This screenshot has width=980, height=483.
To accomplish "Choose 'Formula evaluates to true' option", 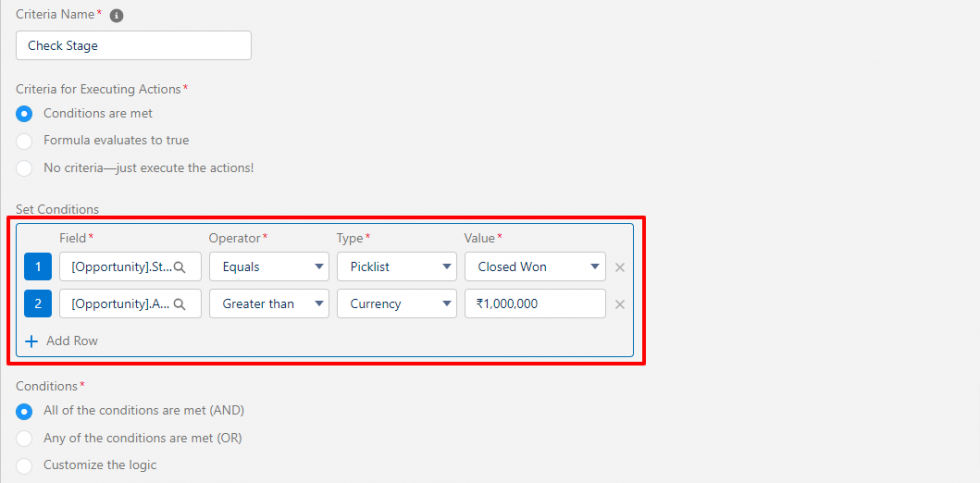I will coord(25,141).
